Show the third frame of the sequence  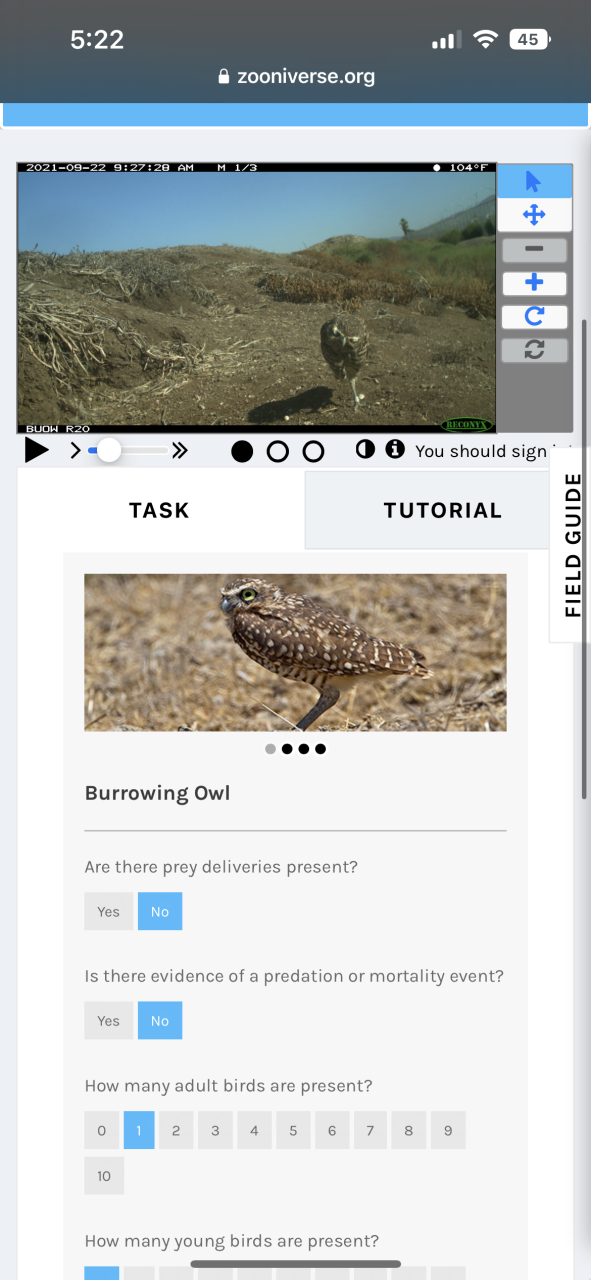(313, 452)
